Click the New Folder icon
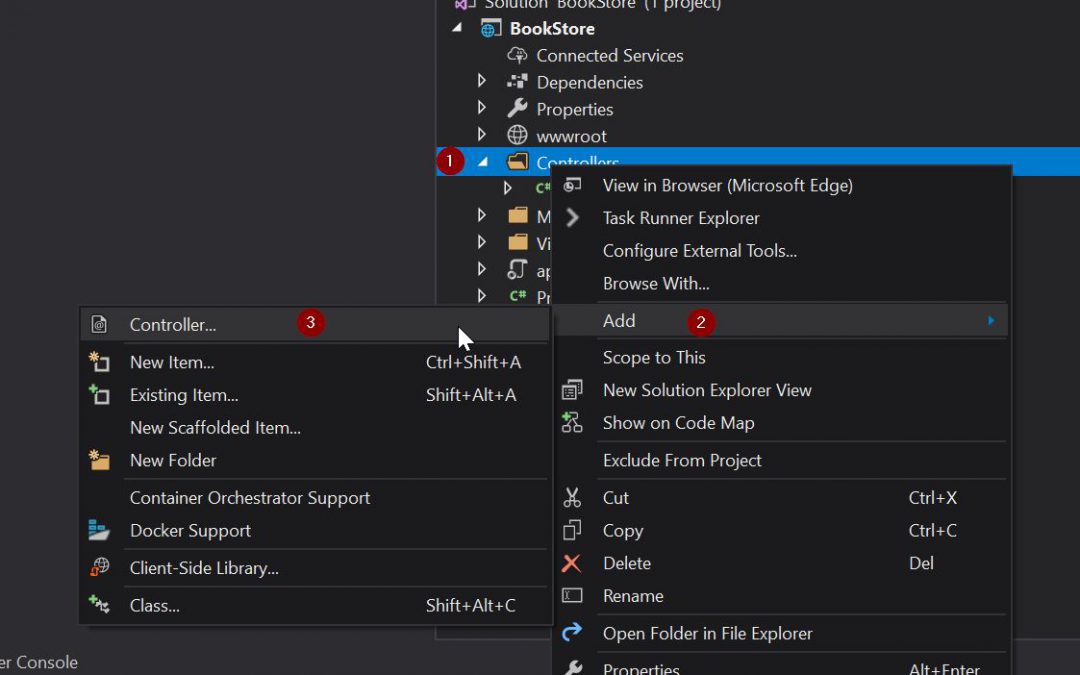The width and height of the screenshot is (1080, 675). point(99,461)
